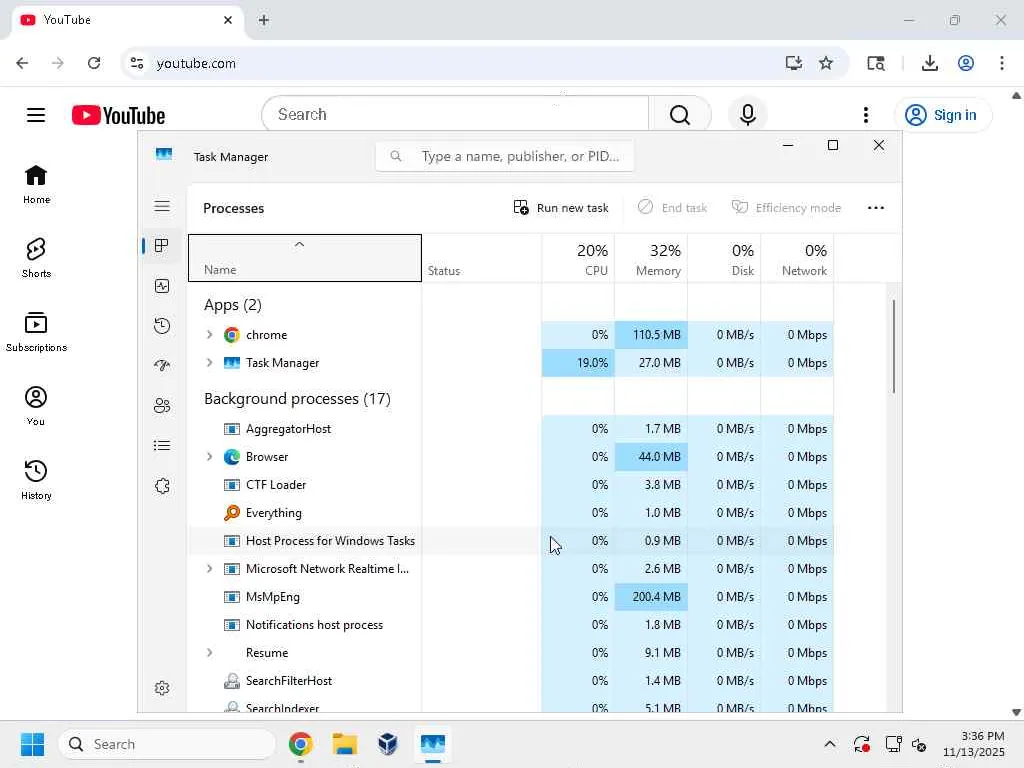Sort processes by Disk column
This screenshot has height=768, width=1024.
click(724, 258)
